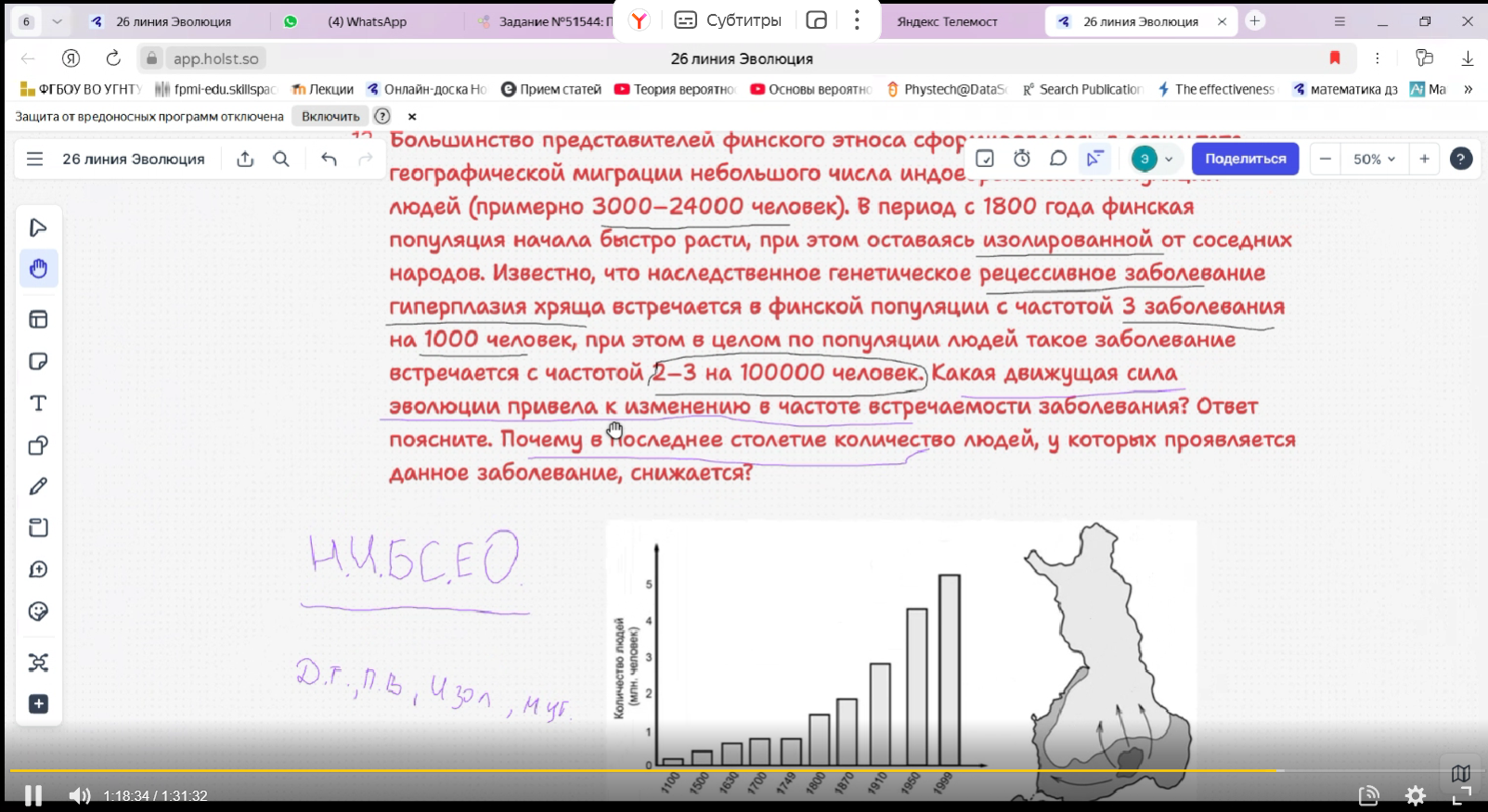Open the board hamburger main menu
The height and width of the screenshot is (812, 1488).
click(35, 160)
